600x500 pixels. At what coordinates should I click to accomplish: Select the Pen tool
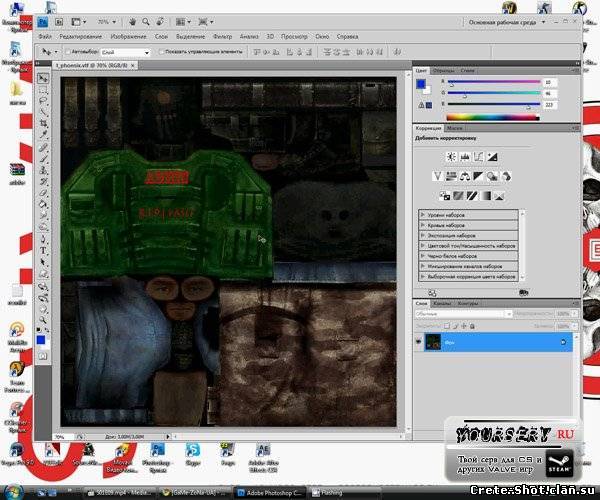43,240
